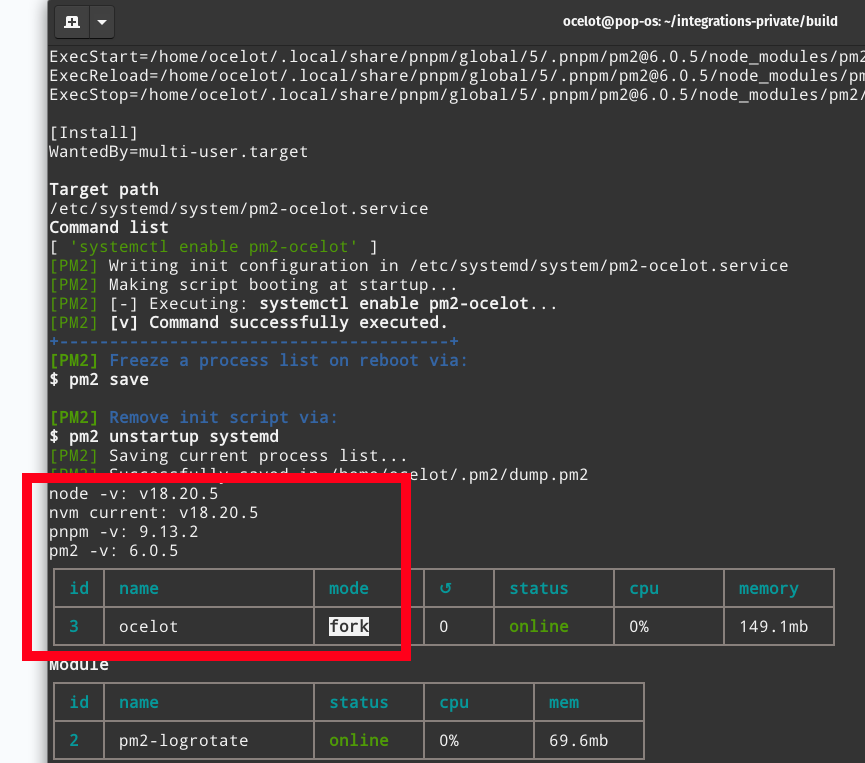Click the line '$ pm2 unstartup systemd'
This screenshot has width=865, height=763.
coord(164,436)
